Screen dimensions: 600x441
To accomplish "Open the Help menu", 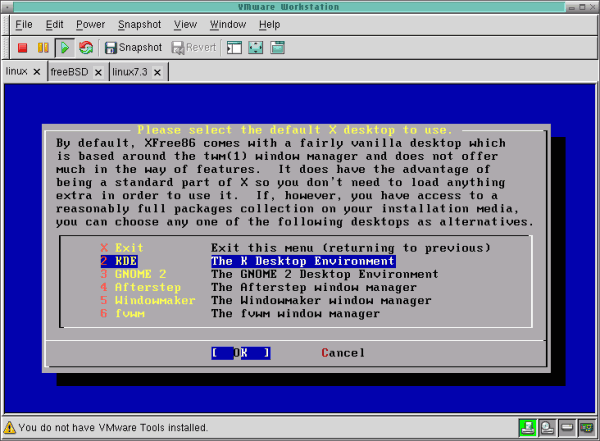I will coord(269,24).
